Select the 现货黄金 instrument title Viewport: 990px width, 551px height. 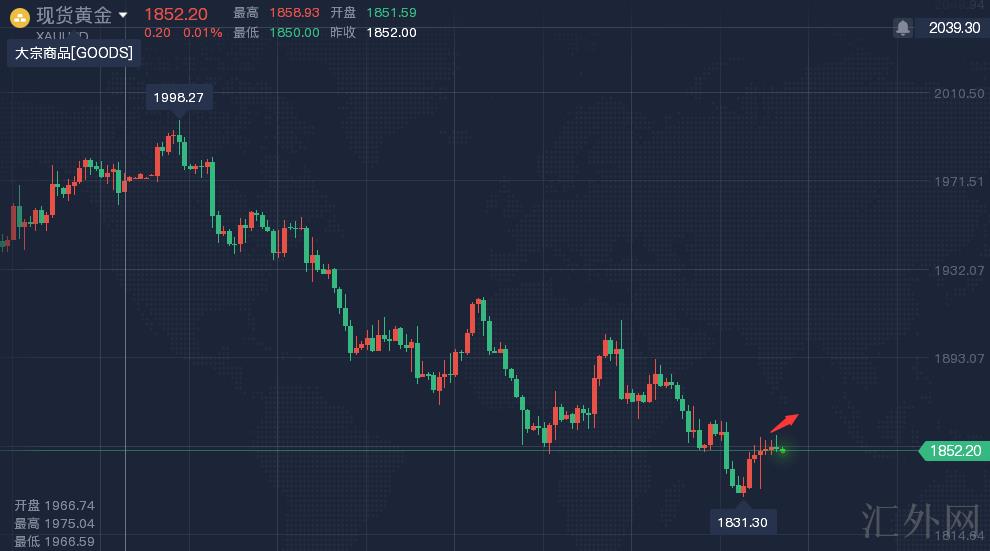point(74,15)
